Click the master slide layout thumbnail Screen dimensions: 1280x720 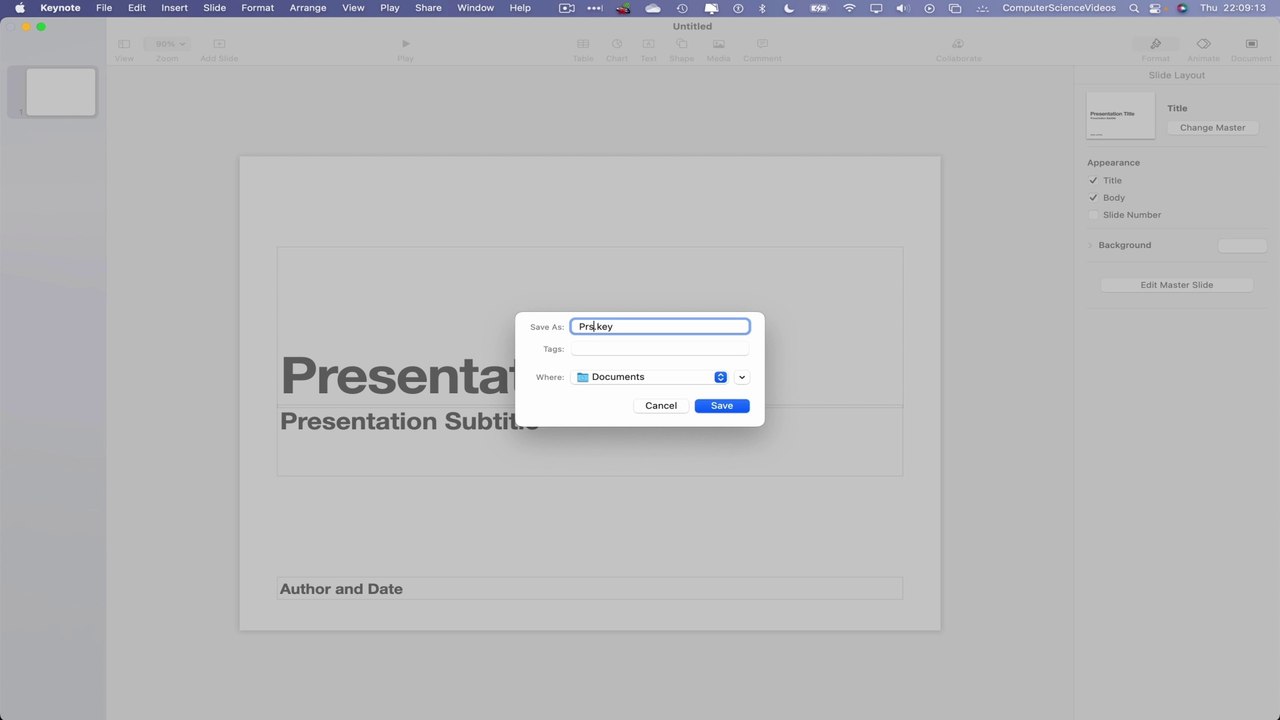tap(1120, 116)
